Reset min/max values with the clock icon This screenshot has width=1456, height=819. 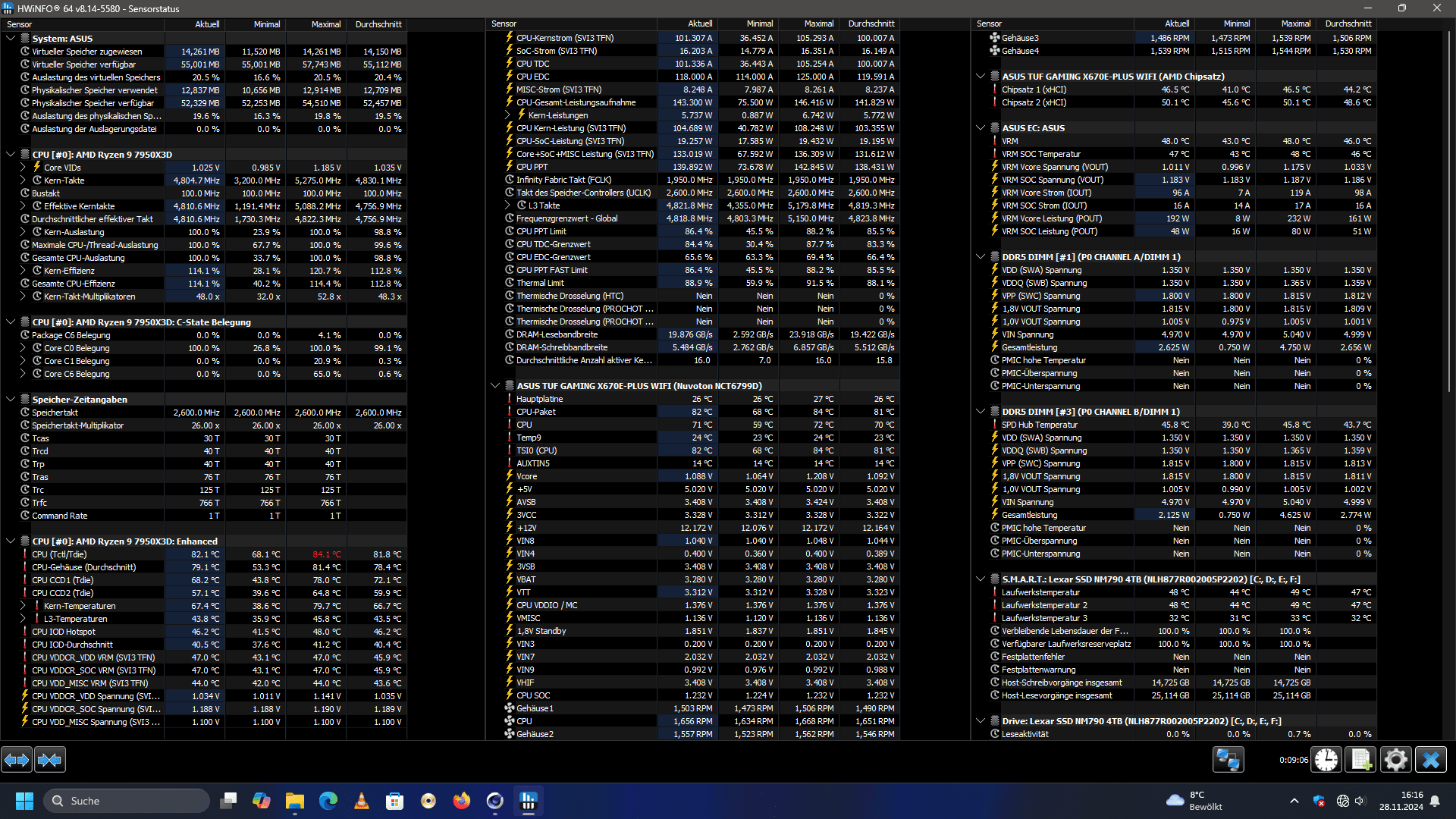[x=1326, y=759]
